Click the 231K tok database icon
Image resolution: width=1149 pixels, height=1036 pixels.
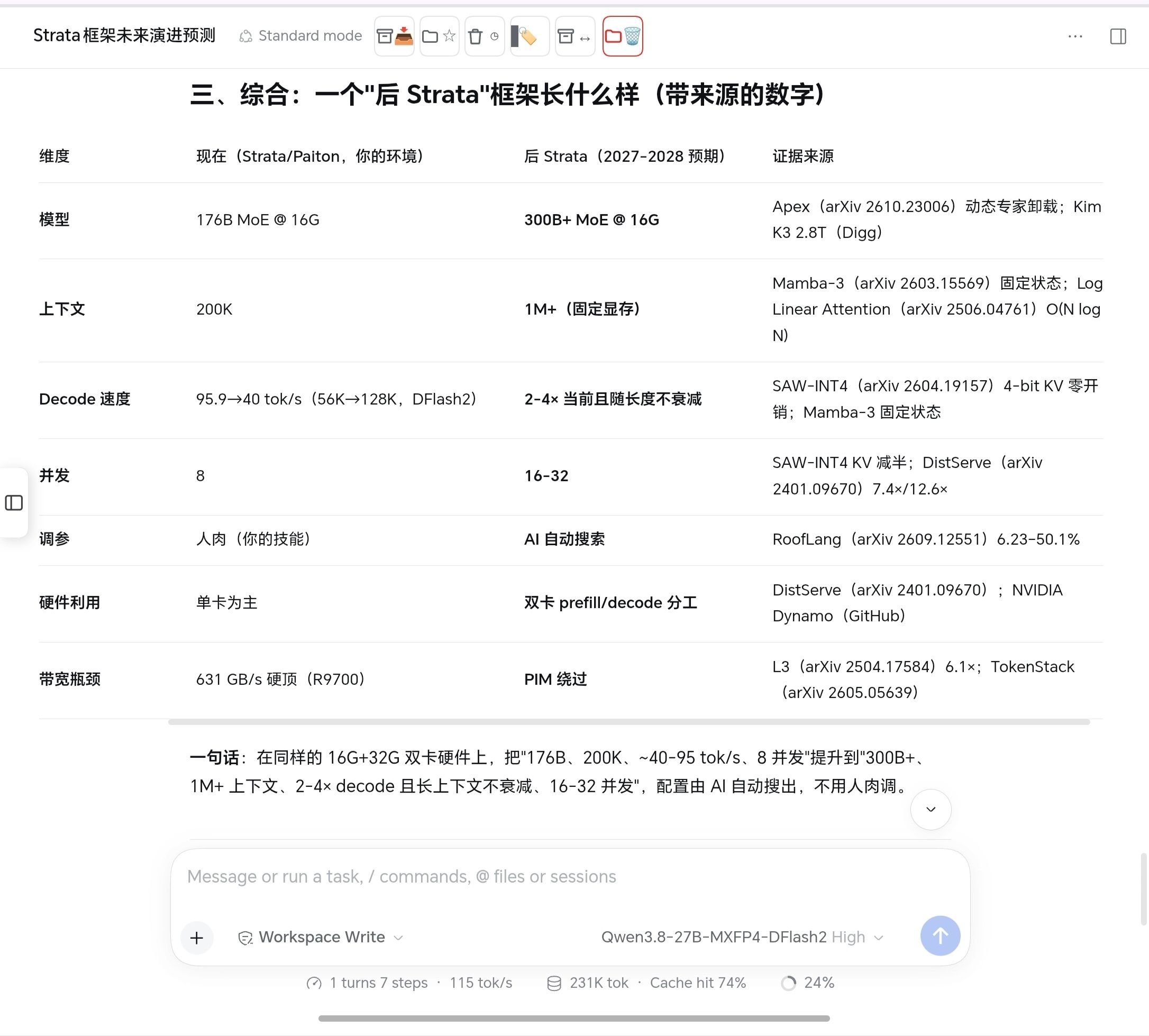pos(554,983)
